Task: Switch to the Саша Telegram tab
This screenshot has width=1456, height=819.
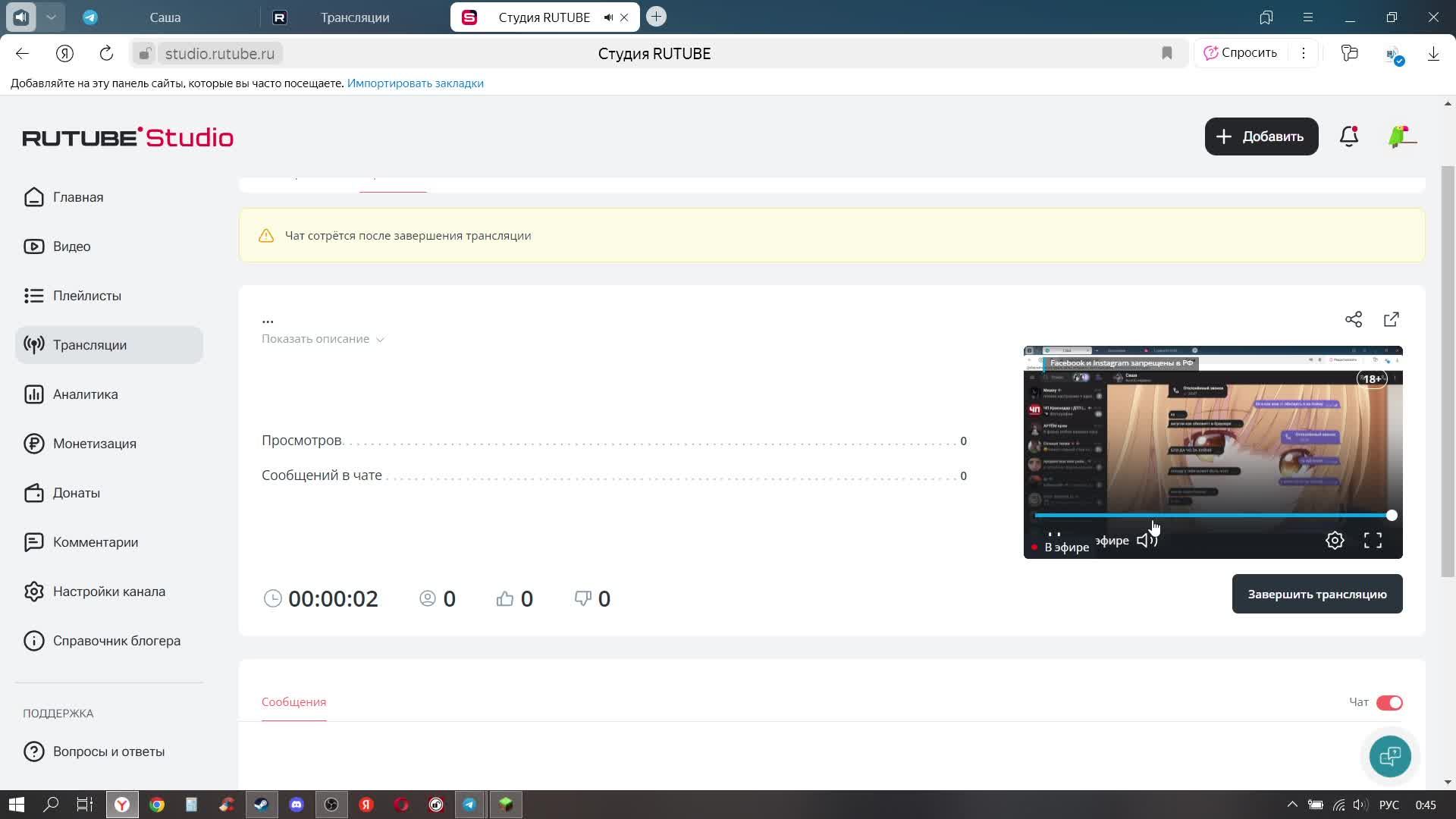Action: tap(165, 17)
